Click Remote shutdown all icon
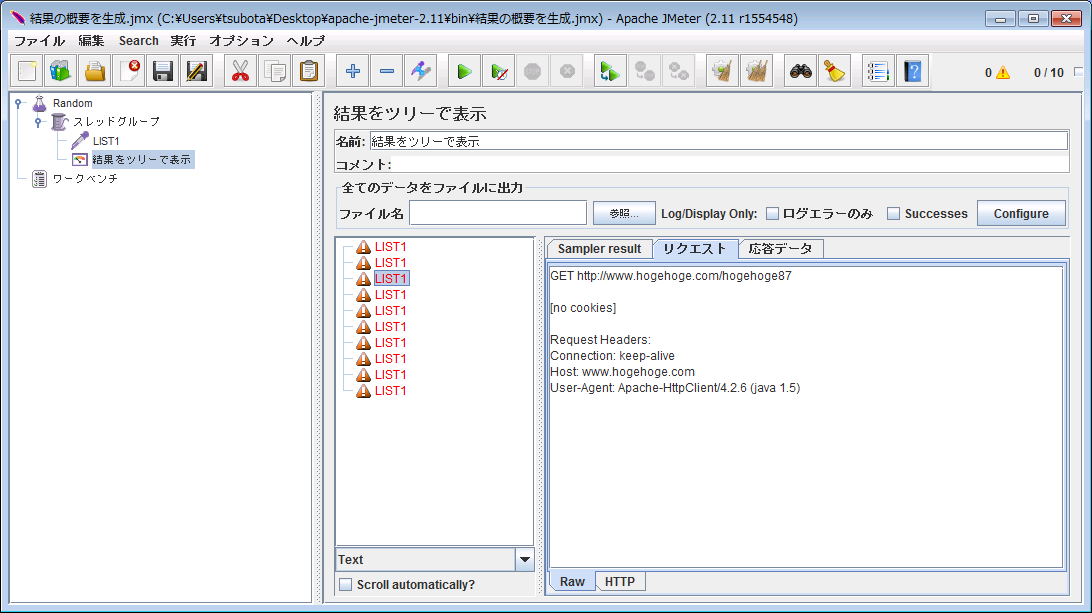This screenshot has width=1092, height=613. (679, 71)
